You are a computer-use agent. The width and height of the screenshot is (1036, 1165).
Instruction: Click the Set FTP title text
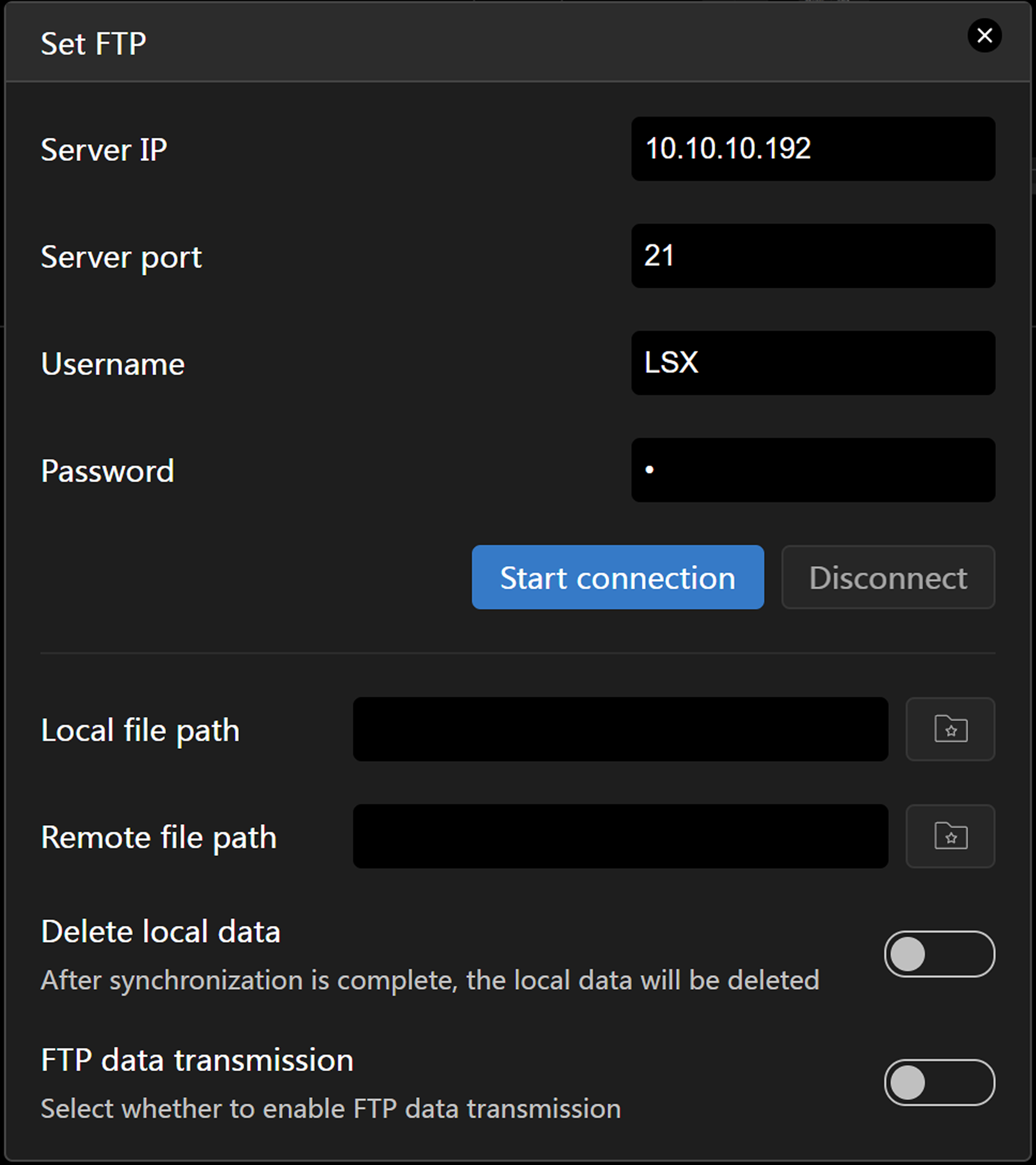[93, 44]
